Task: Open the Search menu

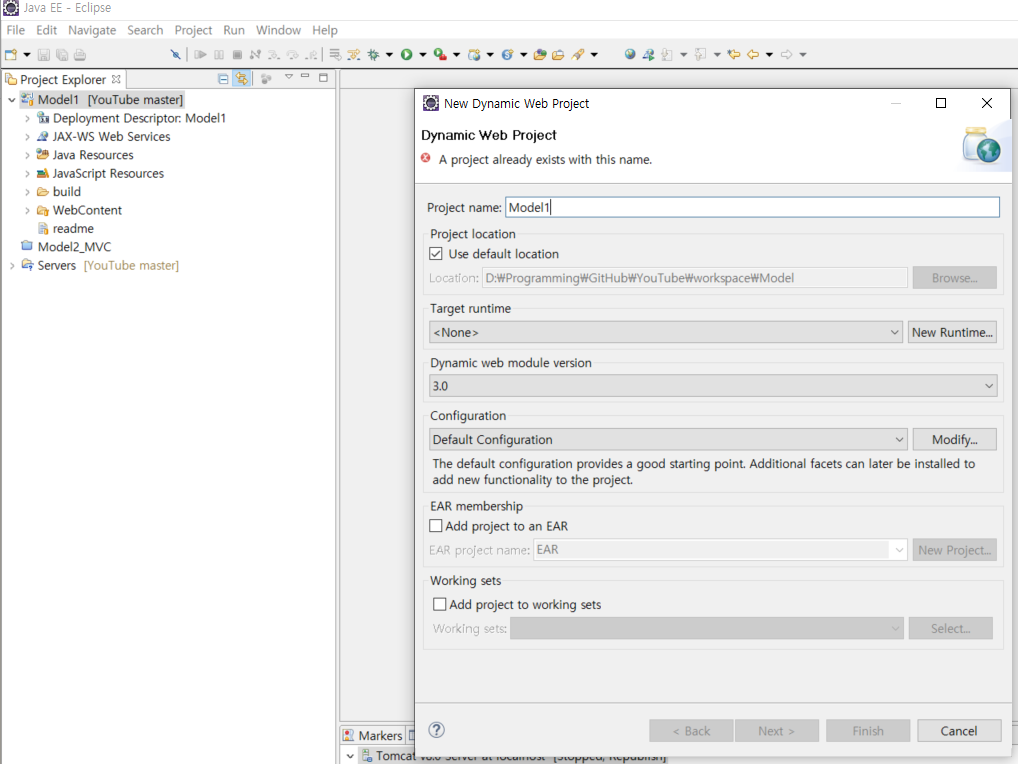Action: pyautogui.click(x=145, y=31)
